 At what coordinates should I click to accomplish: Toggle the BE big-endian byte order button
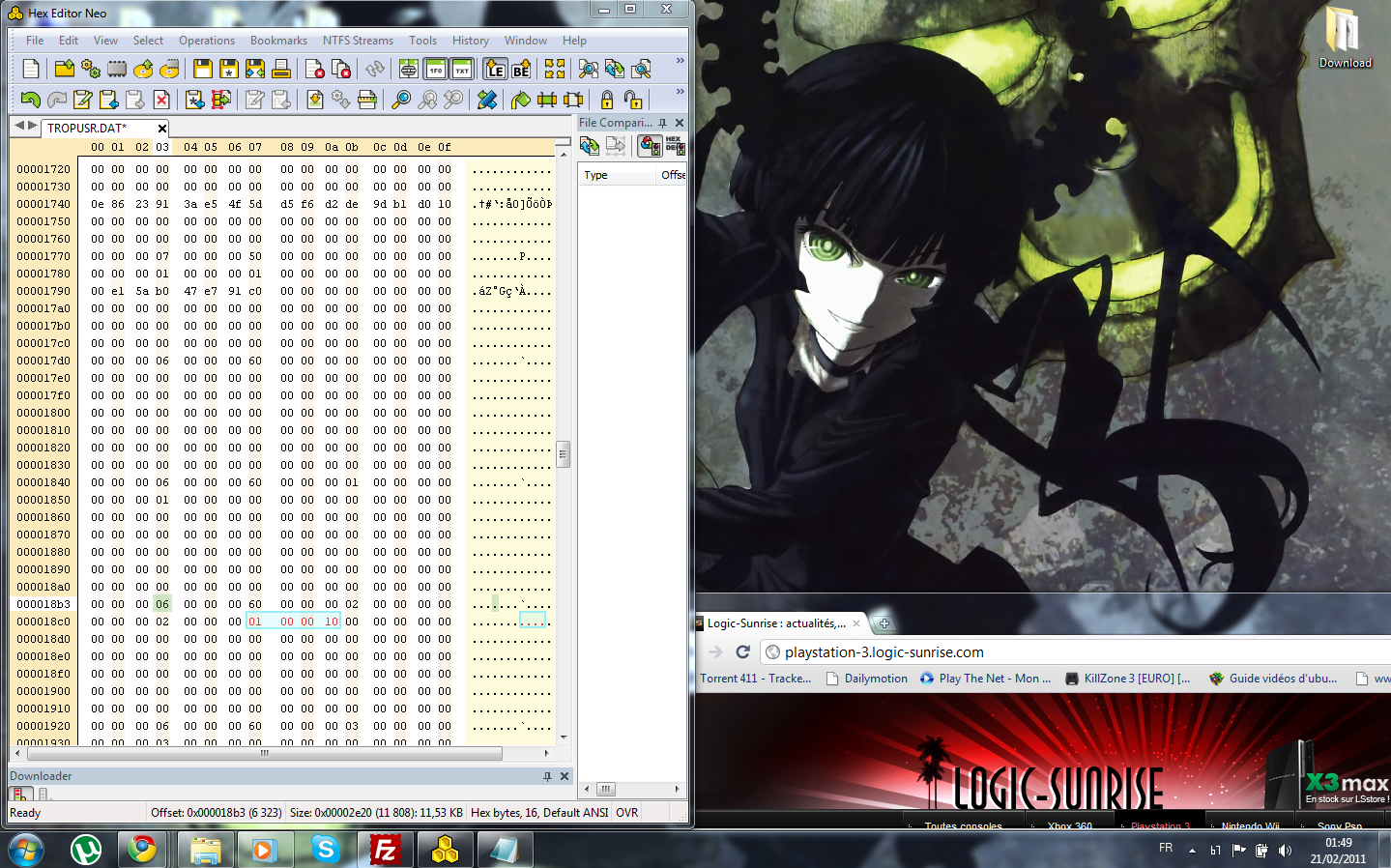[521, 69]
